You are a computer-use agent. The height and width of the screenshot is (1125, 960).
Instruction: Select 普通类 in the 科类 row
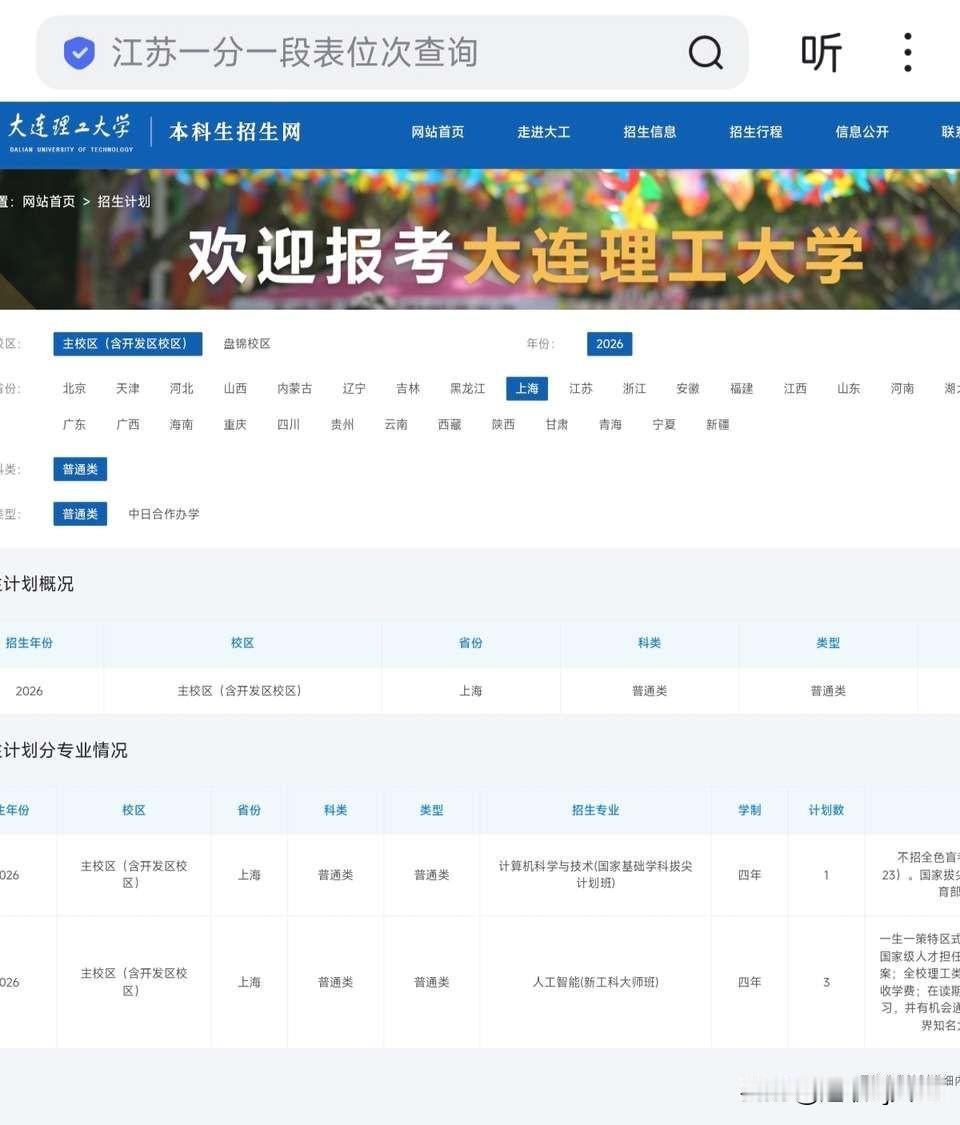pyautogui.click(x=80, y=469)
